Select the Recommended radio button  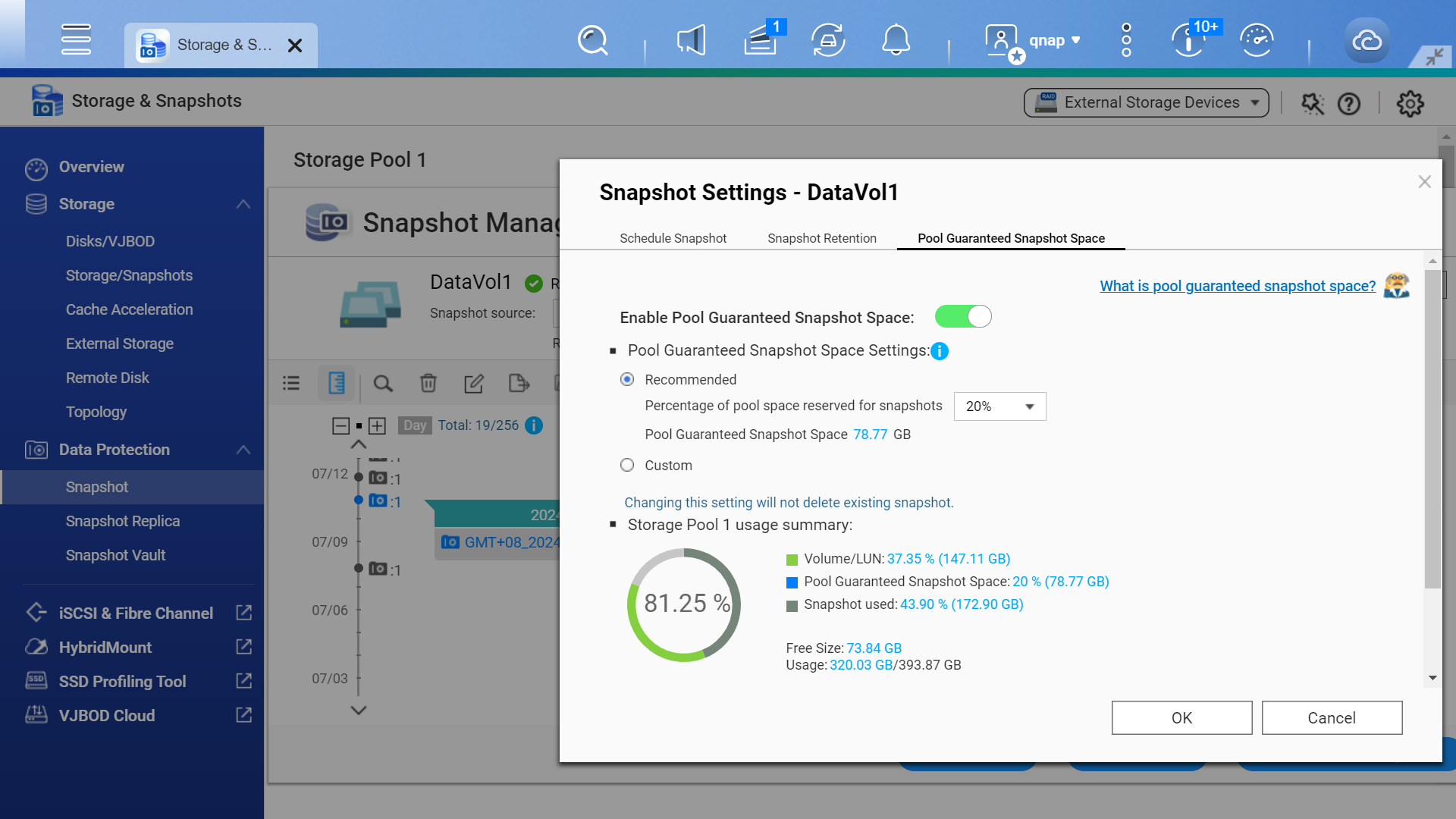(x=627, y=379)
